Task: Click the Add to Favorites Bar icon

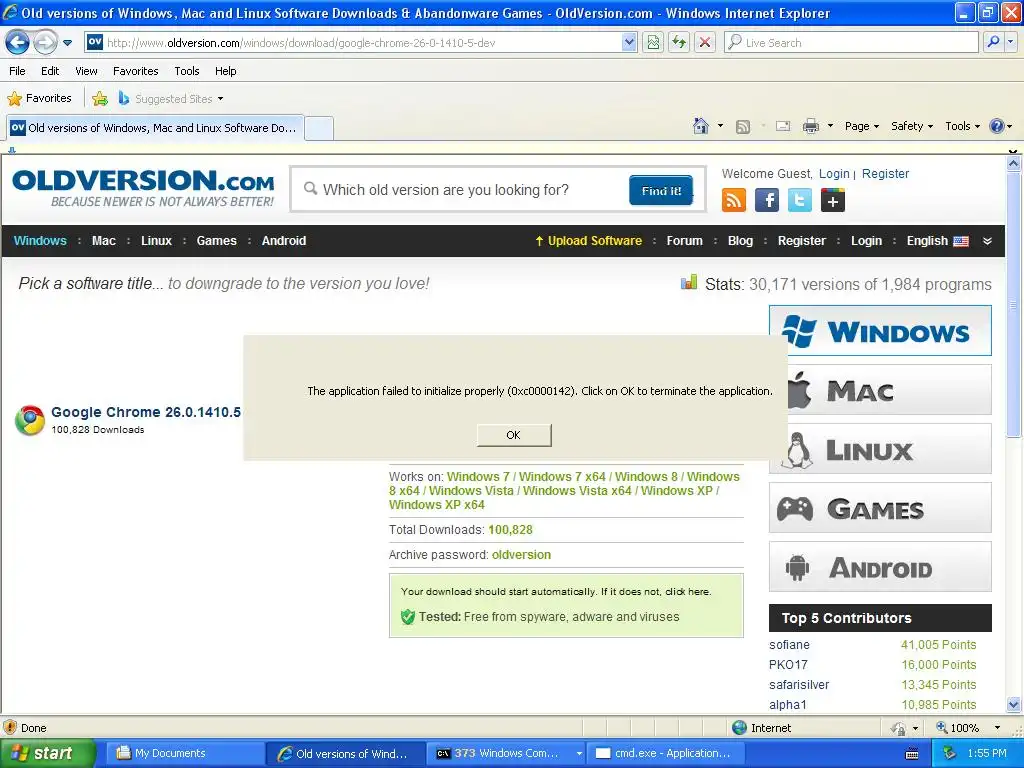Action: pos(100,99)
